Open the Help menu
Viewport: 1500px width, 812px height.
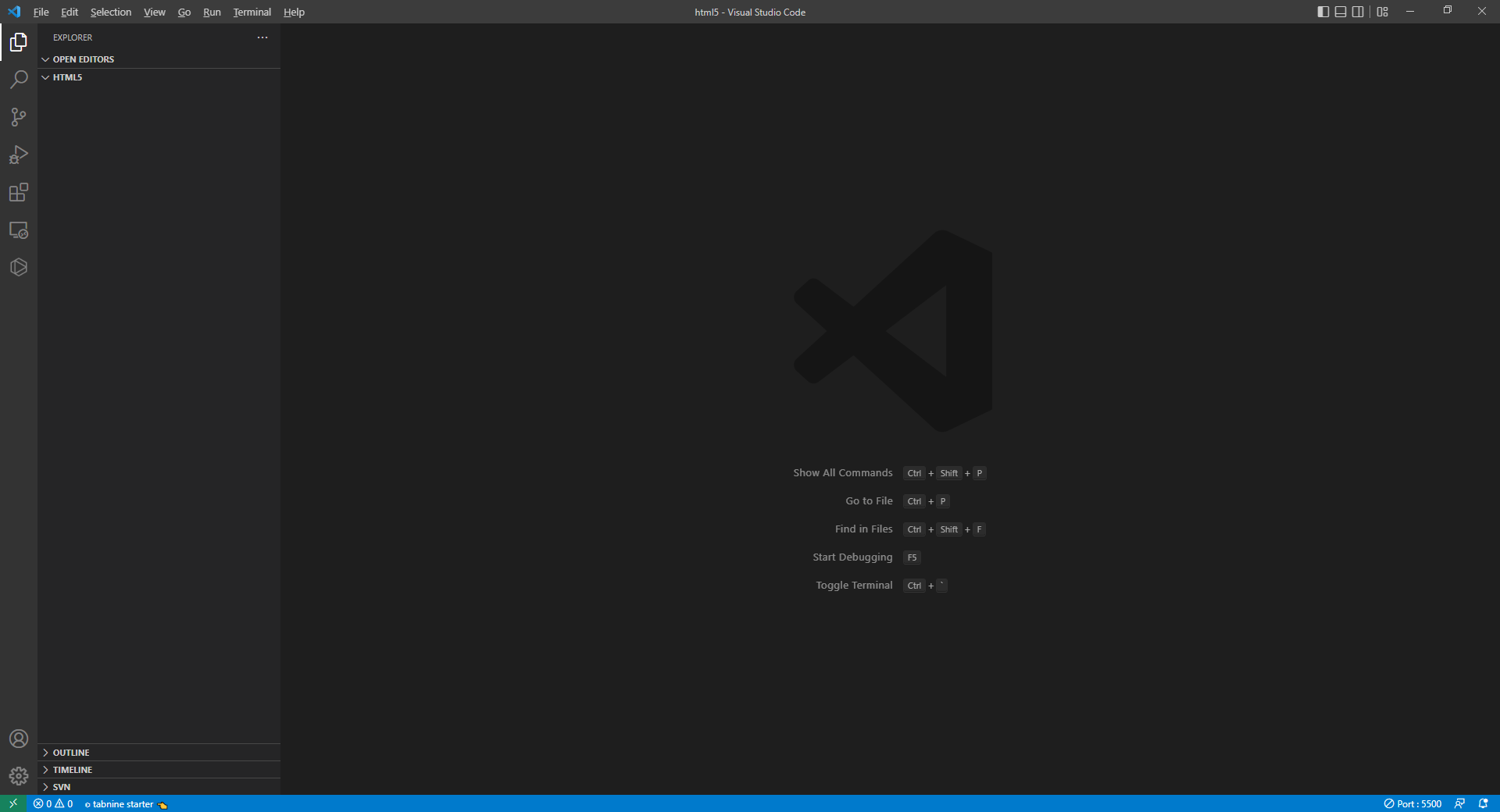click(295, 12)
